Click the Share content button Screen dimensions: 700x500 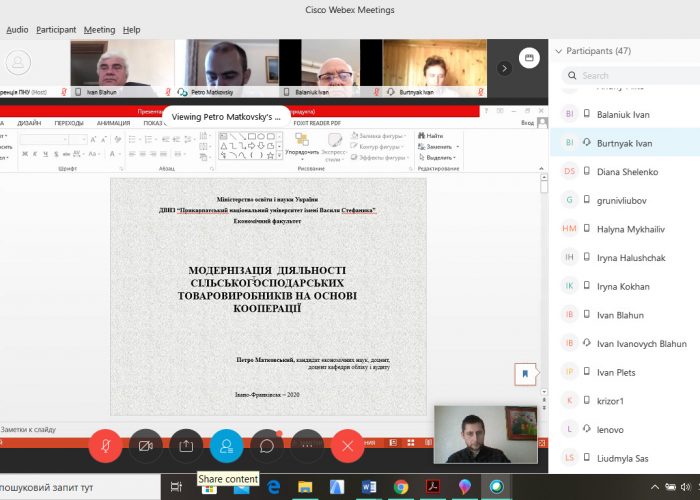(x=186, y=445)
